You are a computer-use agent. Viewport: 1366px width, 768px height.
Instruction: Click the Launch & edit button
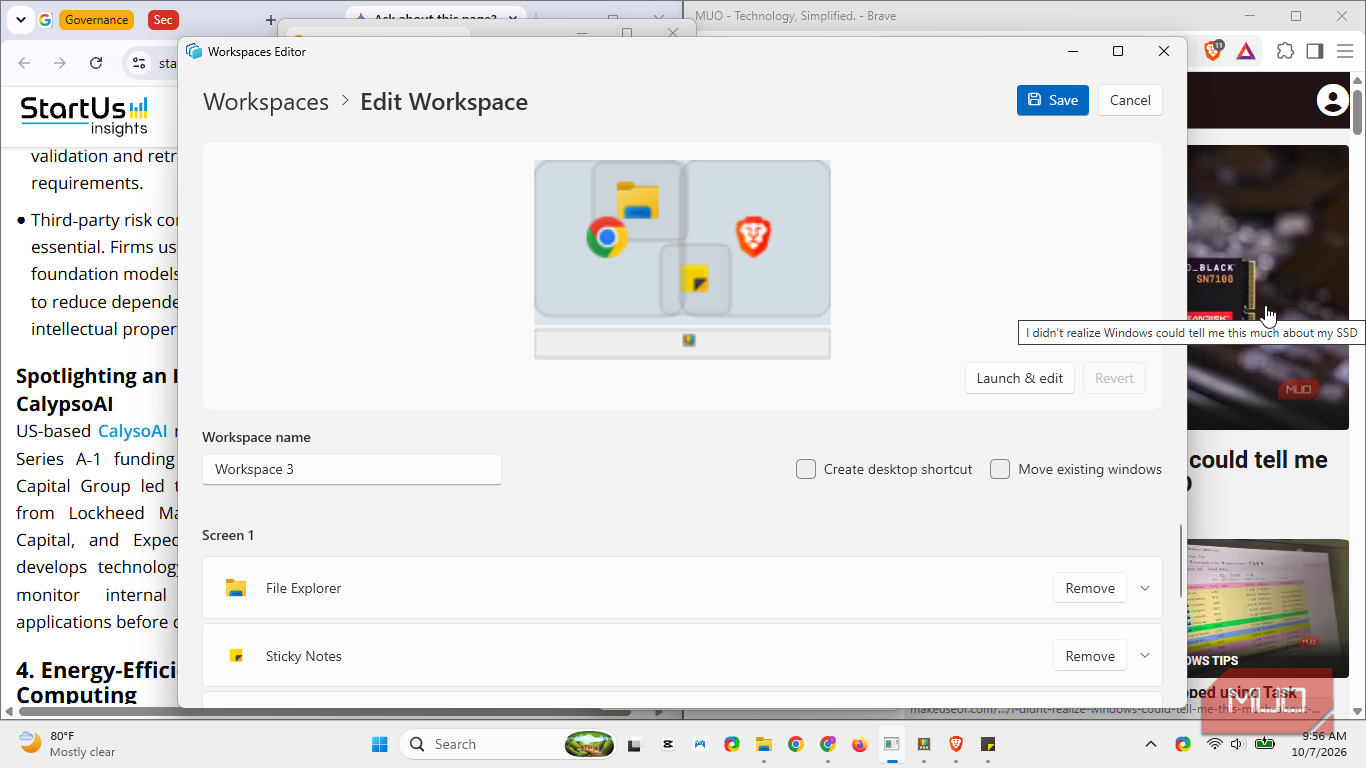click(x=1020, y=378)
